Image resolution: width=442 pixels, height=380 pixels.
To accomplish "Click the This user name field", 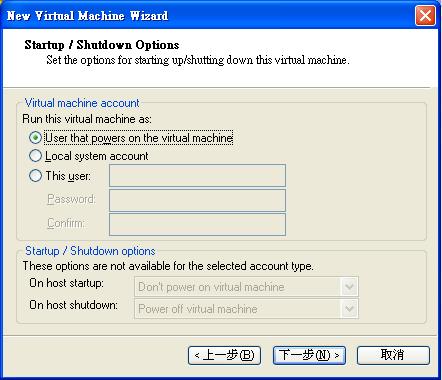I will coord(197,176).
